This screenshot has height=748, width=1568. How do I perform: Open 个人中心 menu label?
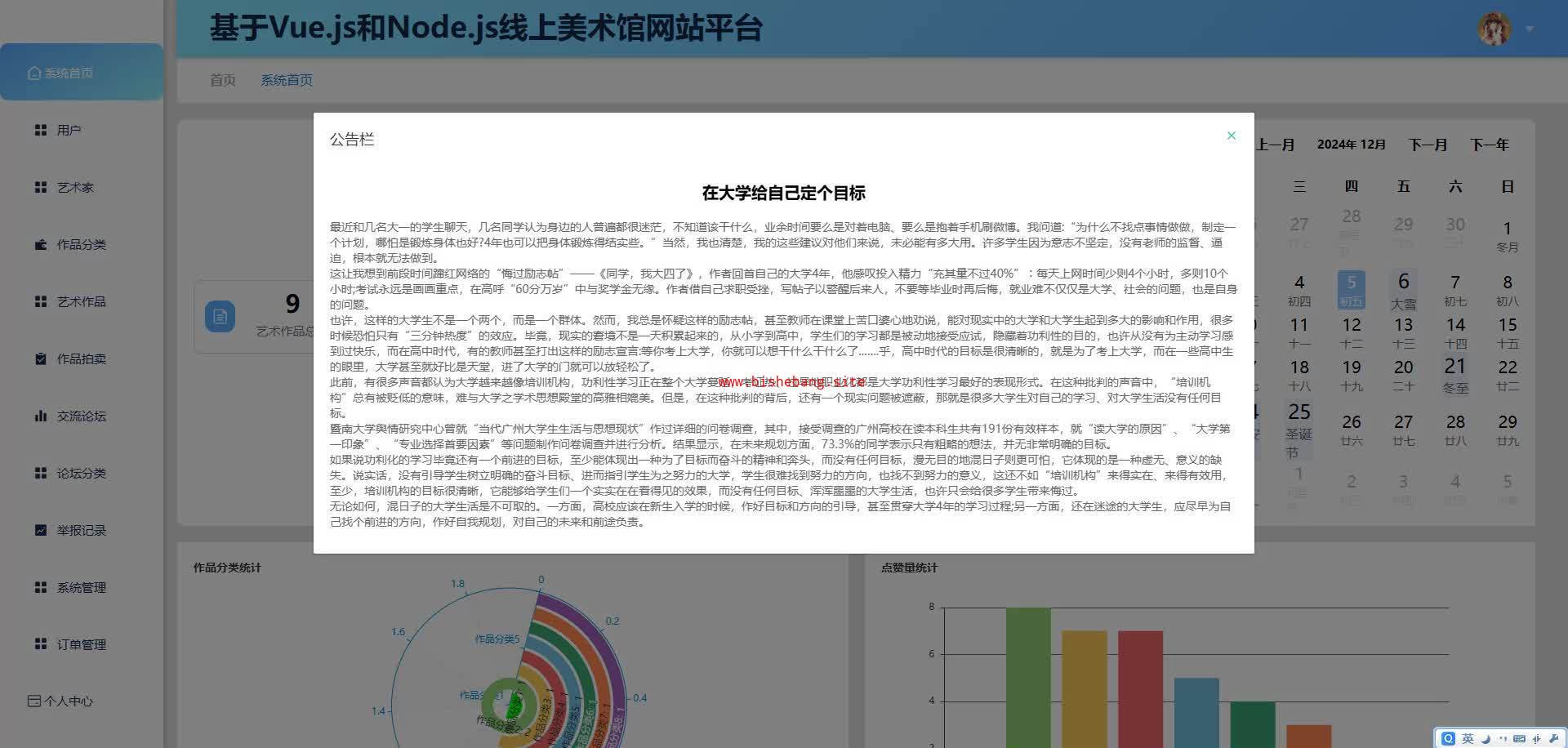point(69,701)
